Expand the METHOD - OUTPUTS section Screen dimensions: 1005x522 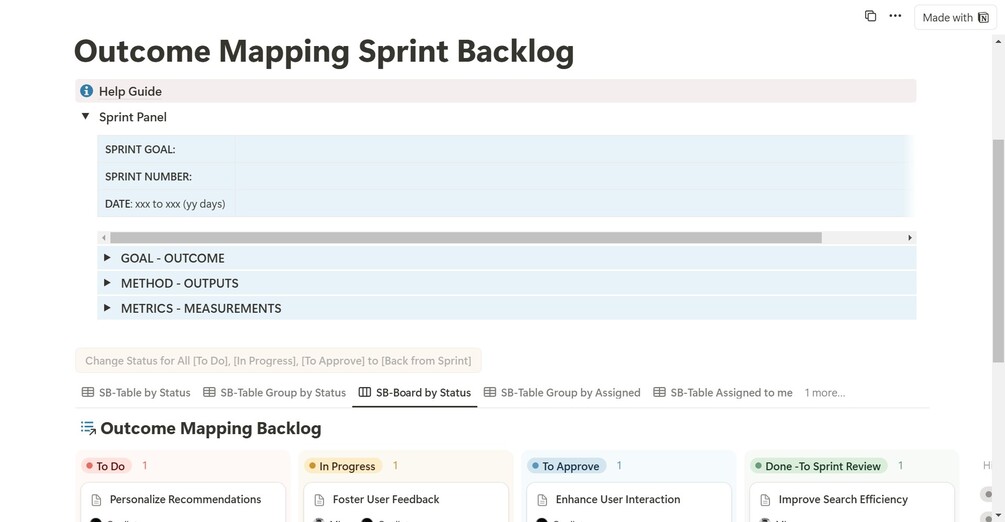(x=107, y=283)
